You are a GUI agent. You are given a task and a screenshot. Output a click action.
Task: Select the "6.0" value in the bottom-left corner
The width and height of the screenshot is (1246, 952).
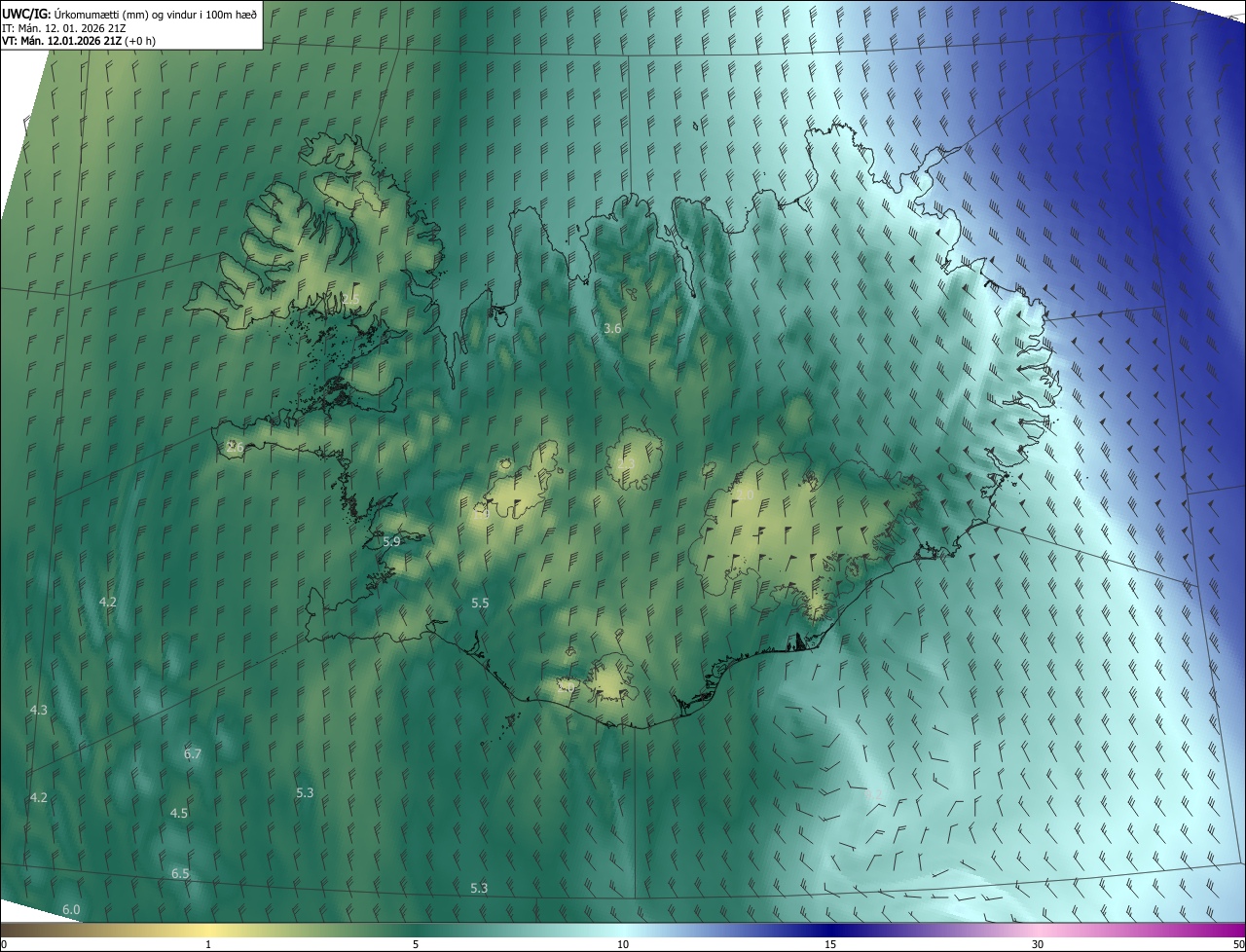pyautogui.click(x=71, y=910)
